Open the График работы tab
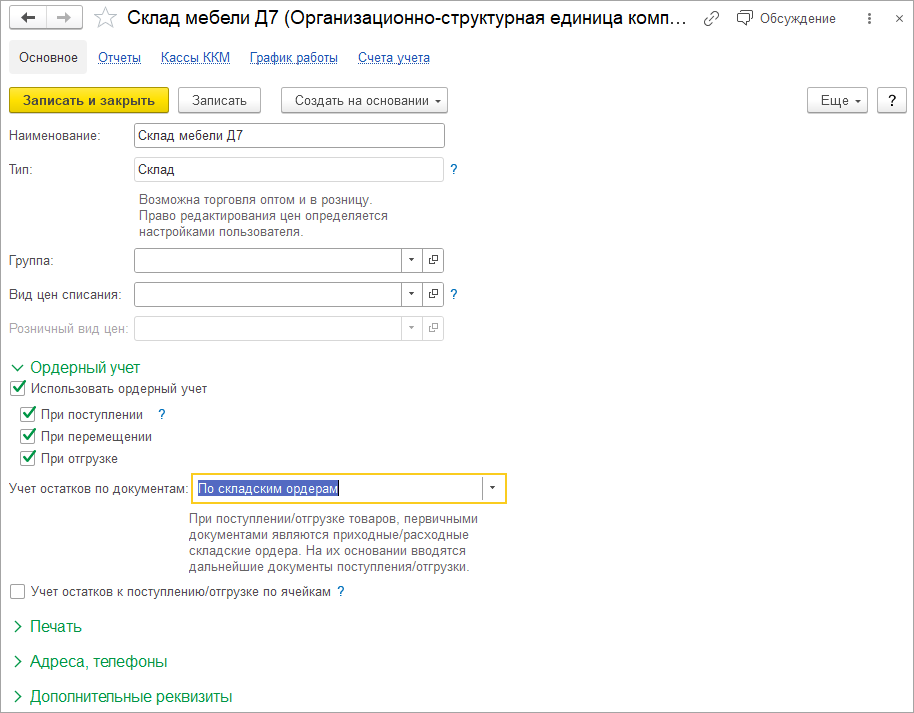This screenshot has height=713, width=914. point(293,58)
